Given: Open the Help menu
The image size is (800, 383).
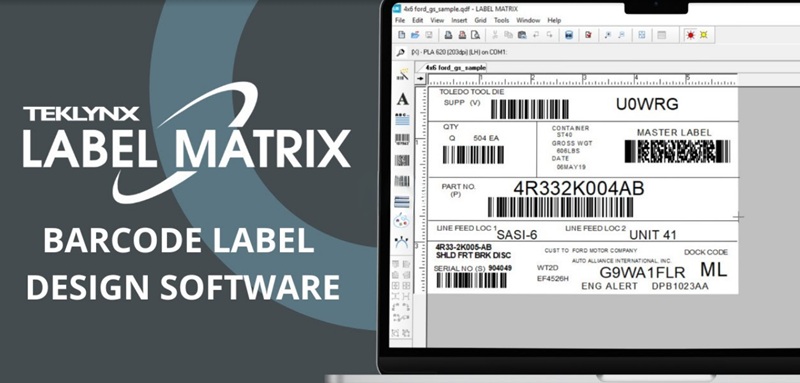Looking at the screenshot, I should tap(554, 20).
